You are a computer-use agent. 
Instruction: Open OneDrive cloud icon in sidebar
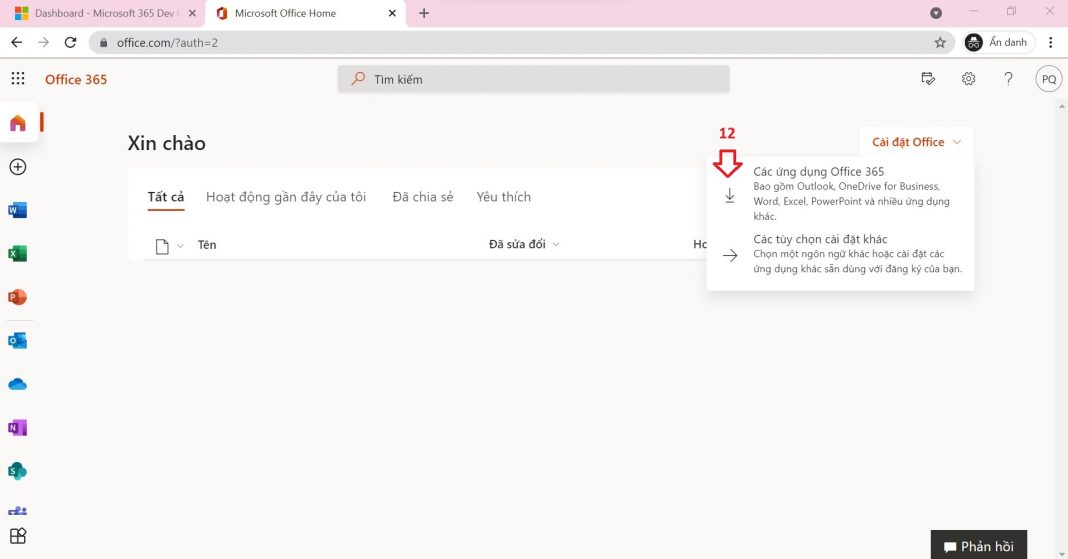pos(17,384)
